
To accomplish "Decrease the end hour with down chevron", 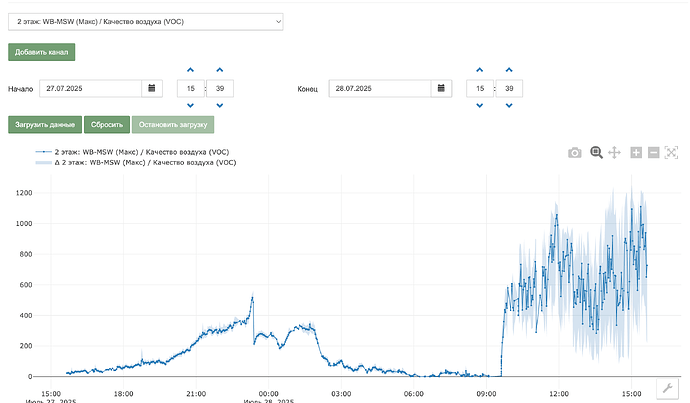I will click(480, 106).
